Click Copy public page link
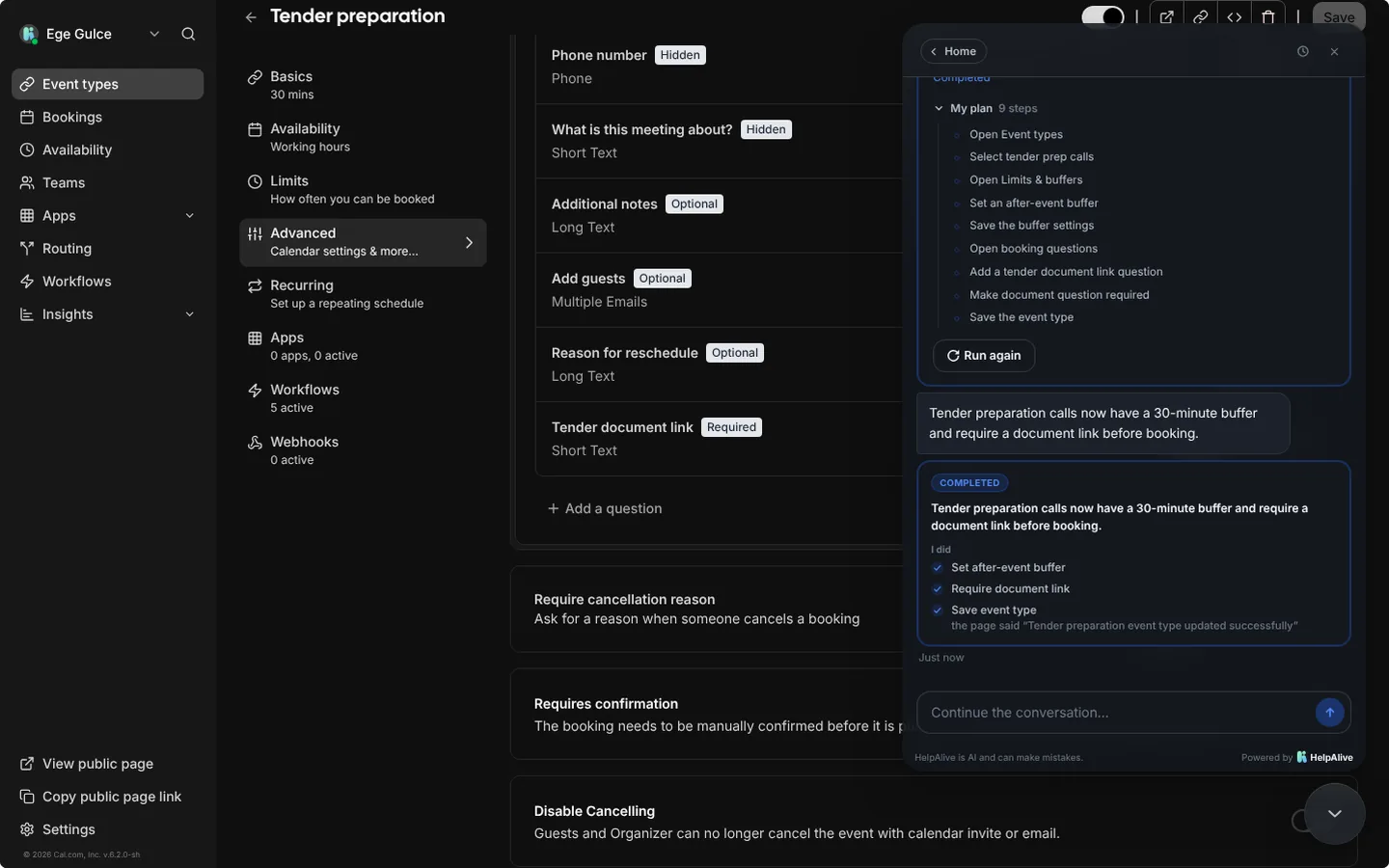Viewport: 1389px width, 868px height. pos(107,797)
